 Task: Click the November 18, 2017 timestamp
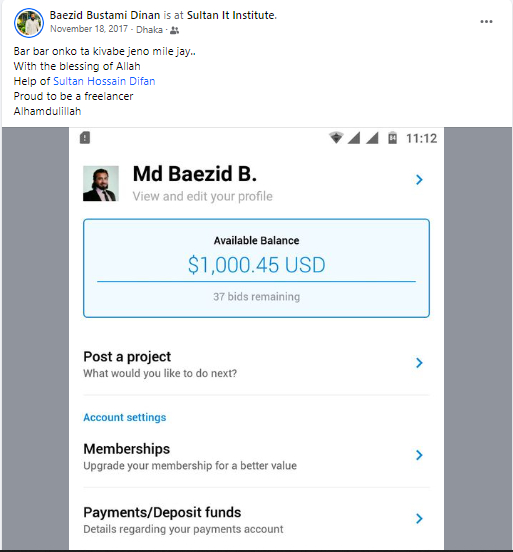(89, 29)
